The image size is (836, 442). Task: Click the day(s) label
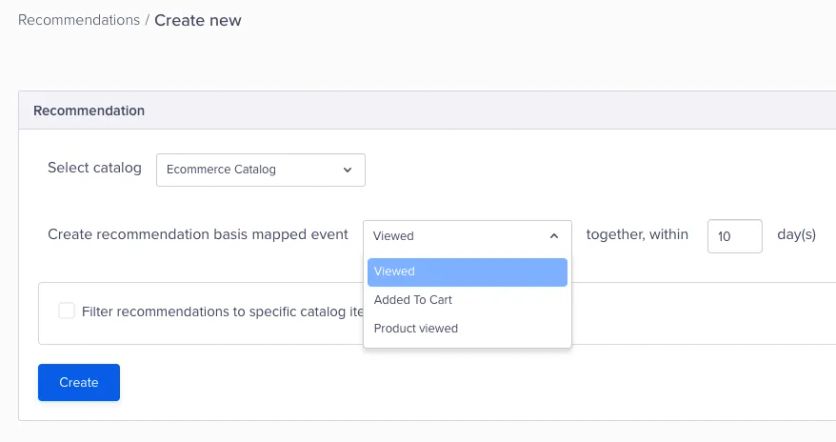(796, 235)
